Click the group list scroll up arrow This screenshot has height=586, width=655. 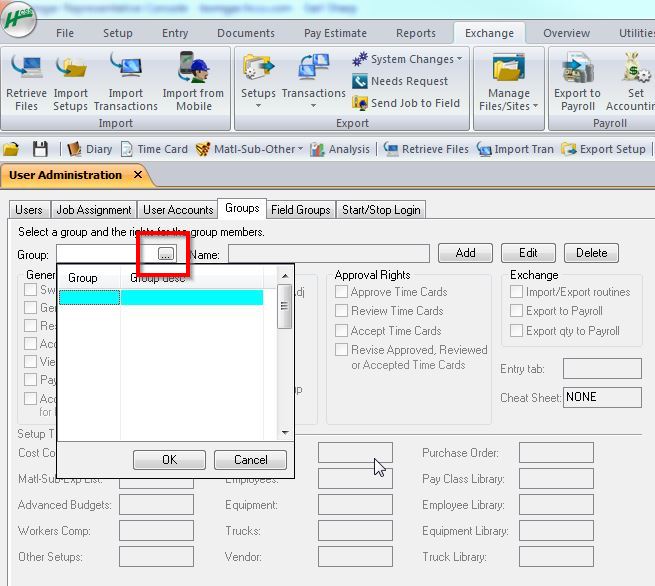(x=285, y=276)
